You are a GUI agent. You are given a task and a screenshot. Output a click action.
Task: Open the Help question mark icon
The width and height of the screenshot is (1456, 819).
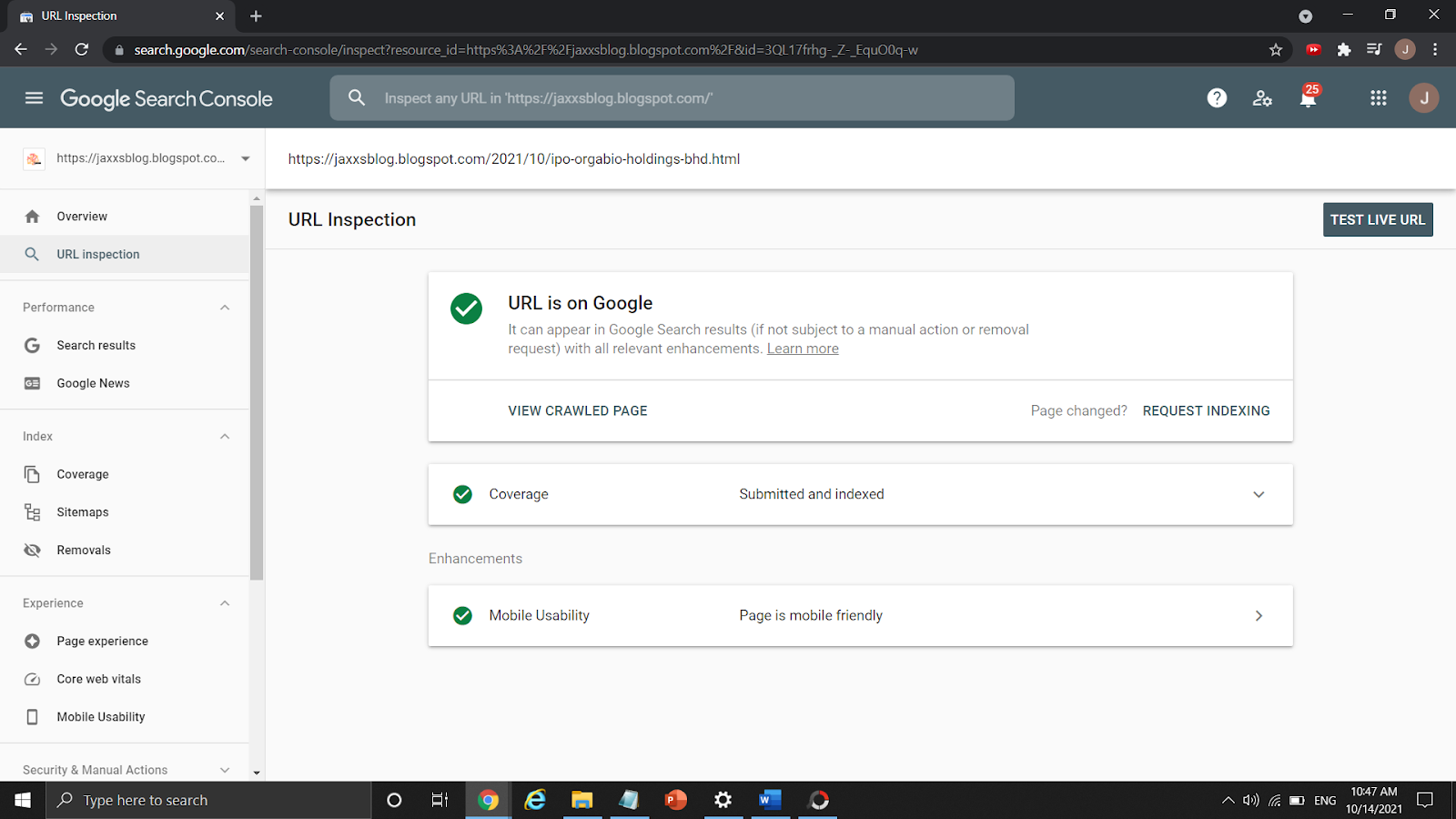(1217, 97)
